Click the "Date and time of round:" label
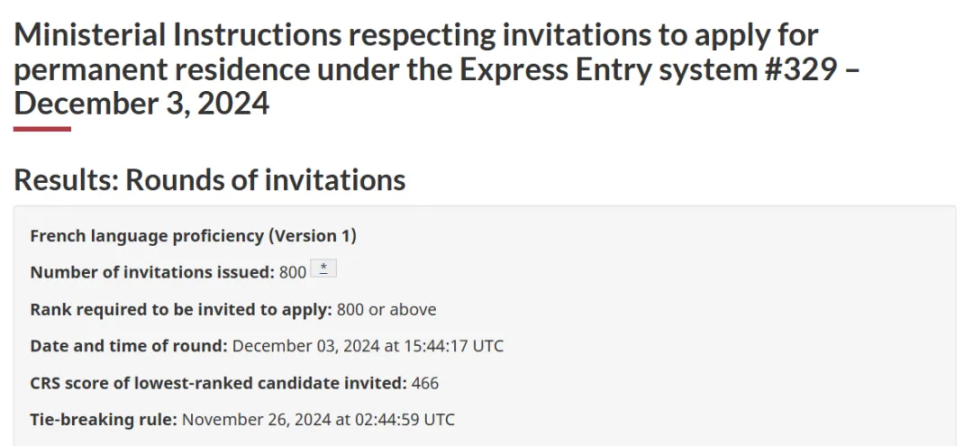 (x=129, y=346)
